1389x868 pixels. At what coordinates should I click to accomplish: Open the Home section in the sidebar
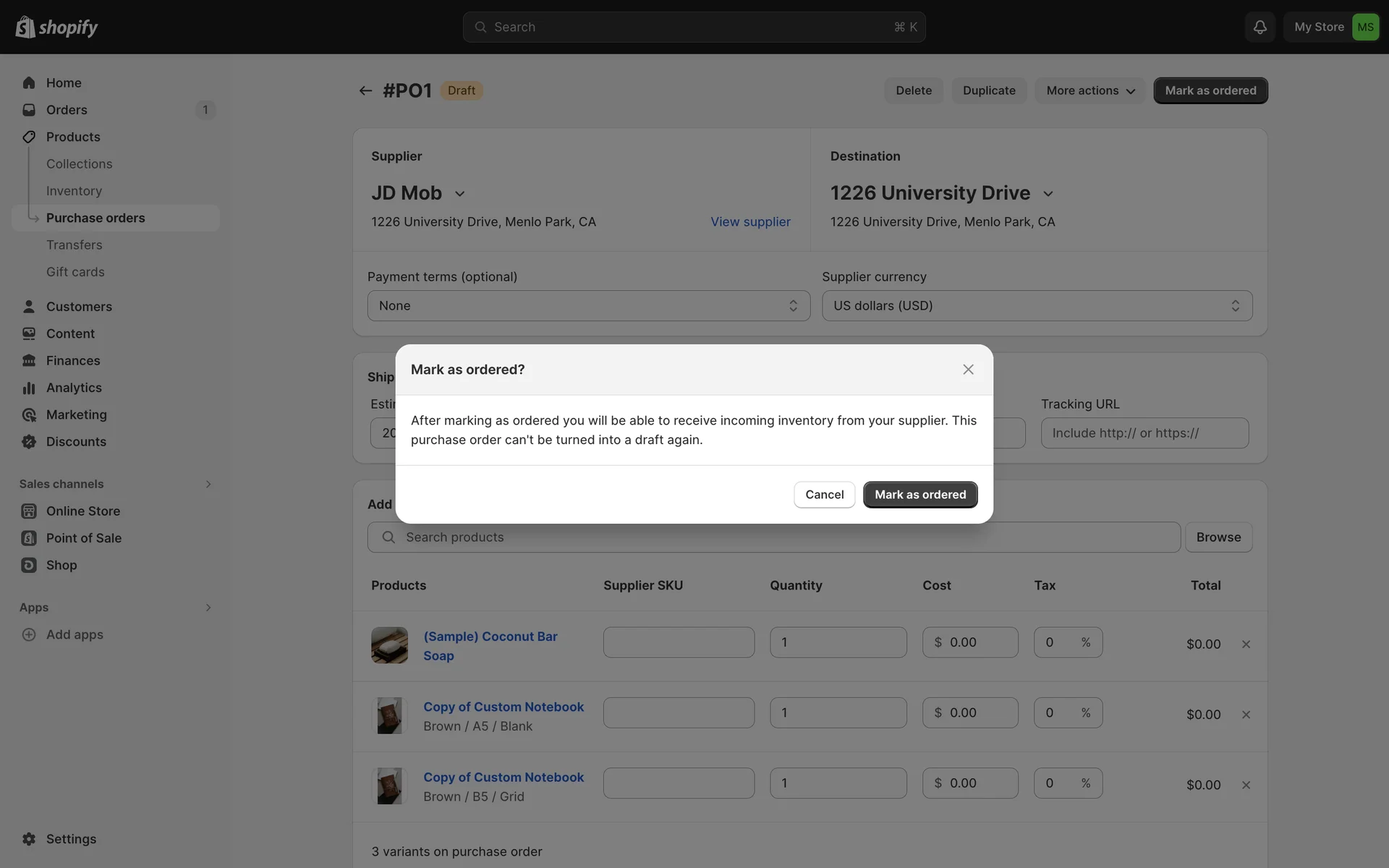tap(64, 82)
